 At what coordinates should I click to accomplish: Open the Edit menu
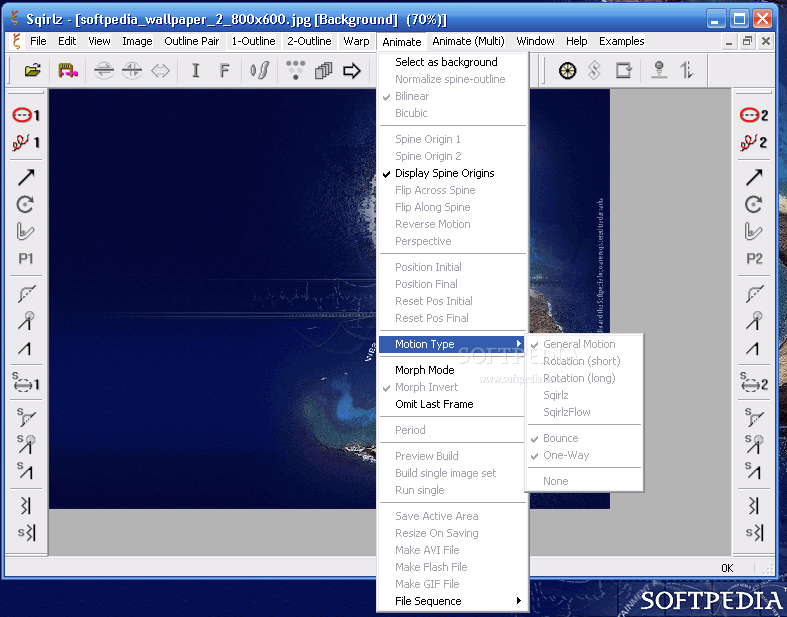[x=67, y=41]
